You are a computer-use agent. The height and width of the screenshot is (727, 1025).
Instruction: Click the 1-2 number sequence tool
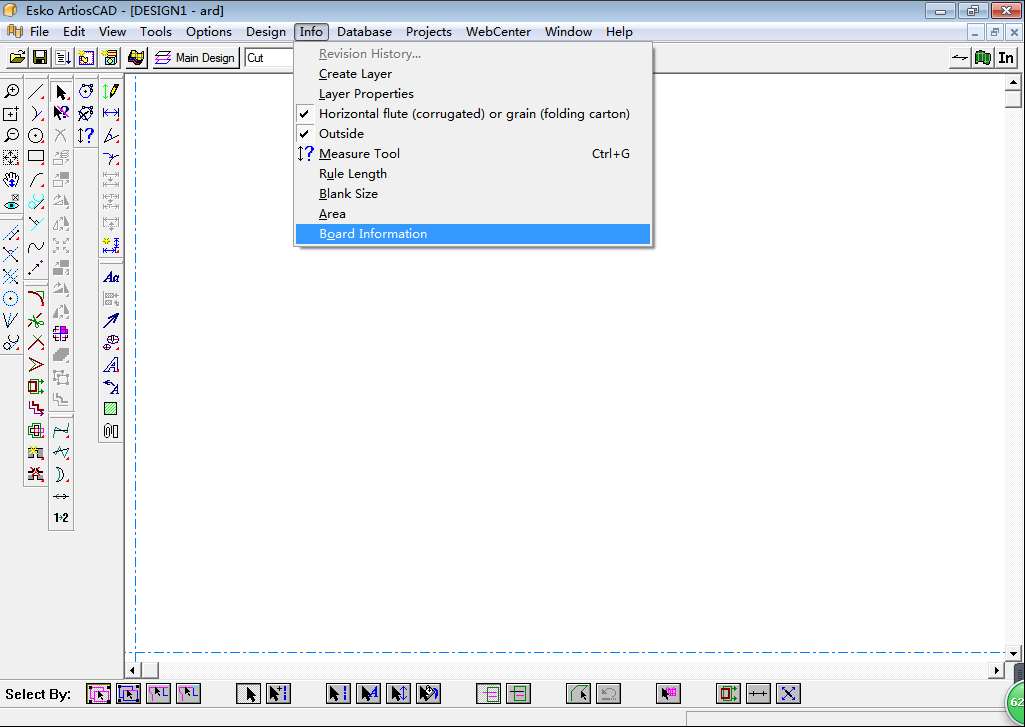tap(61, 517)
